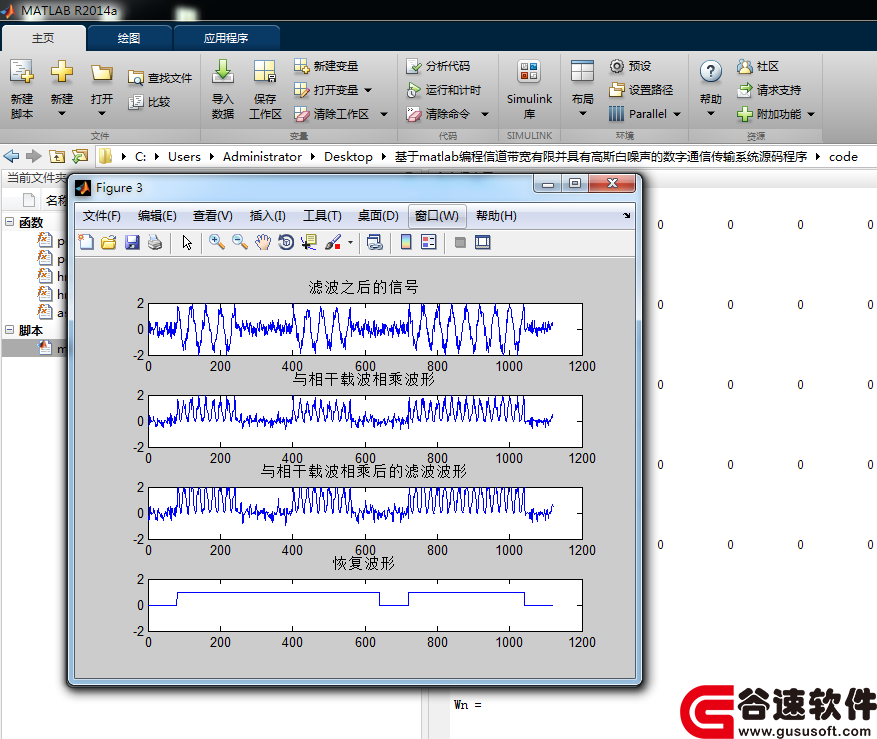Image resolution: width=877 pixels, height=739 pixels.
Task: Open the Parallel dropdown menu
Action: (677, 114)
